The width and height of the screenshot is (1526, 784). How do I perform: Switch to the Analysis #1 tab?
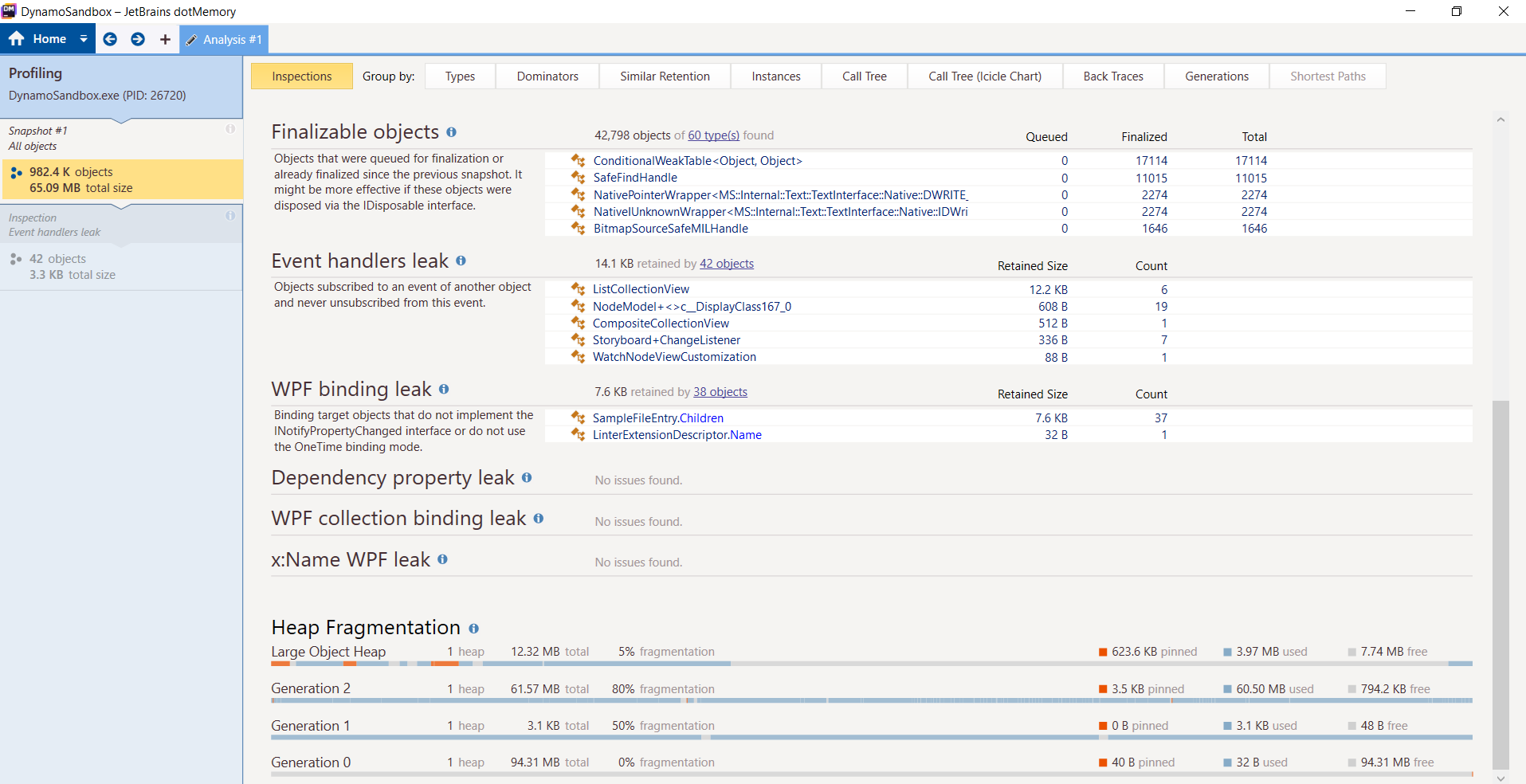click(x=224, y=39)
